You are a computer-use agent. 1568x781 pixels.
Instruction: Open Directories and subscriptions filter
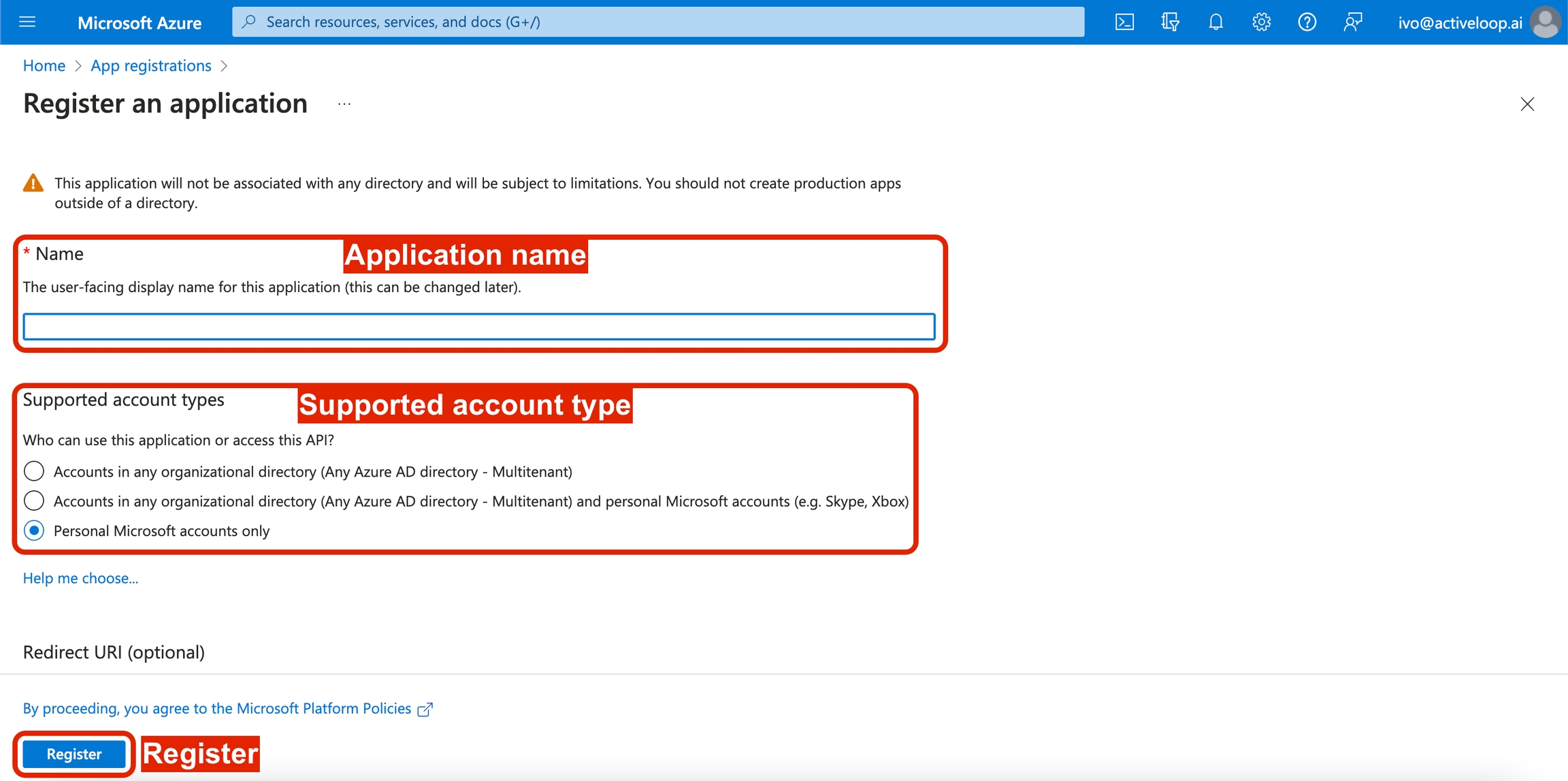tap(1170, 22)
